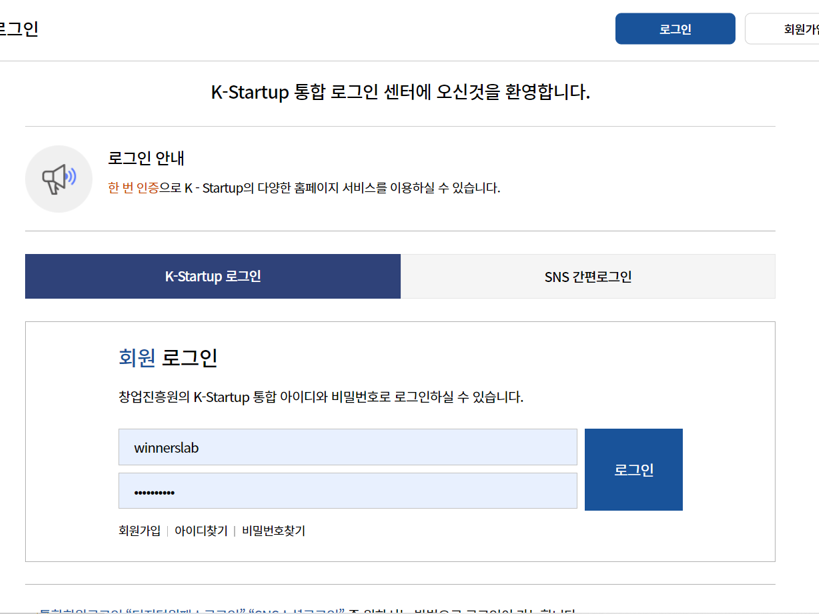Focus the masked password input field
819x614 pixels.
tap(348, 491)
